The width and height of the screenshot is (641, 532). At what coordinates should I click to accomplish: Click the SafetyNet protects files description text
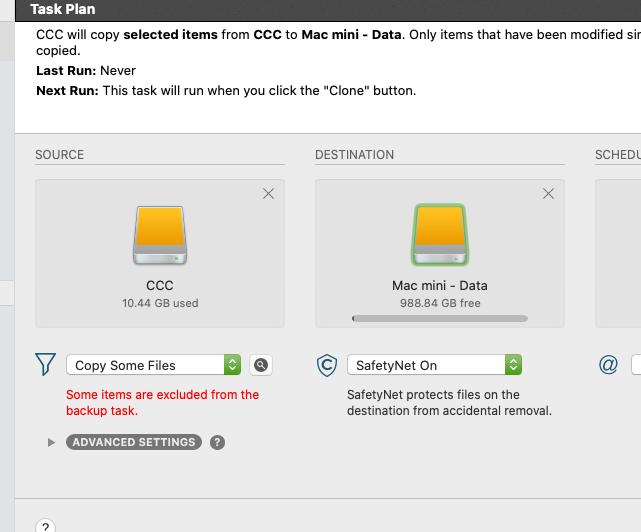[x=449, y=403]
